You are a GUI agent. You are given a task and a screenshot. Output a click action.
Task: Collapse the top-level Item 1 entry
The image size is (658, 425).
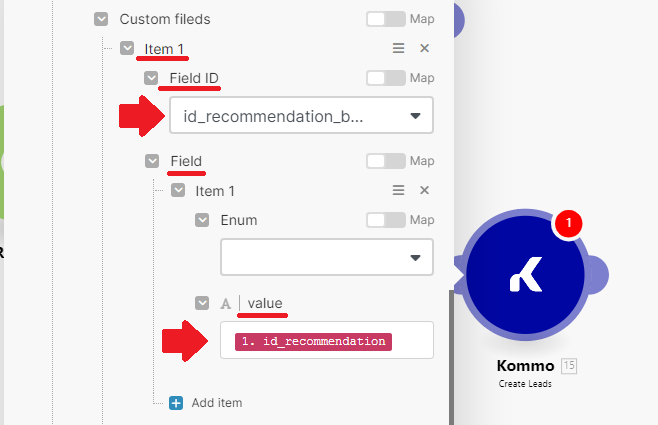127,48
